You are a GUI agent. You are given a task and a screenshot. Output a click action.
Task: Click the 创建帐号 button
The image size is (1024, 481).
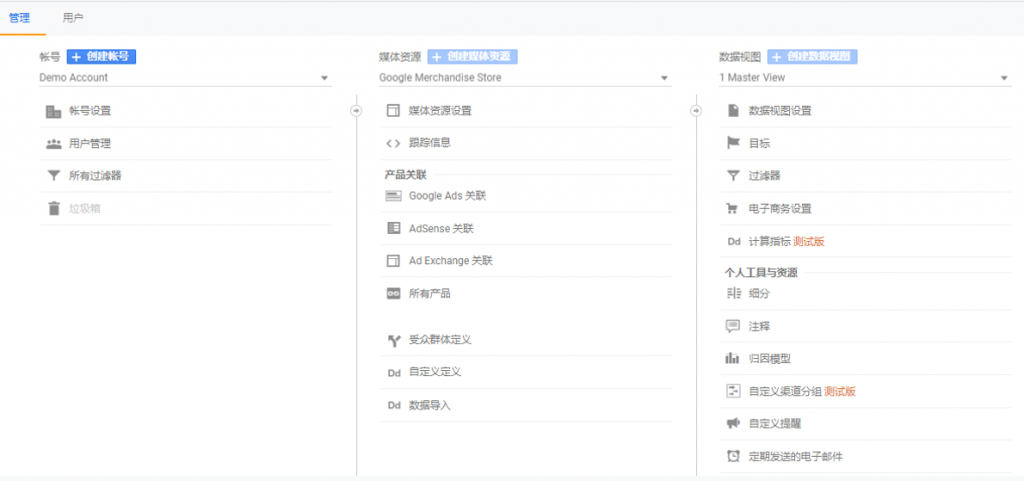point(101,57)
